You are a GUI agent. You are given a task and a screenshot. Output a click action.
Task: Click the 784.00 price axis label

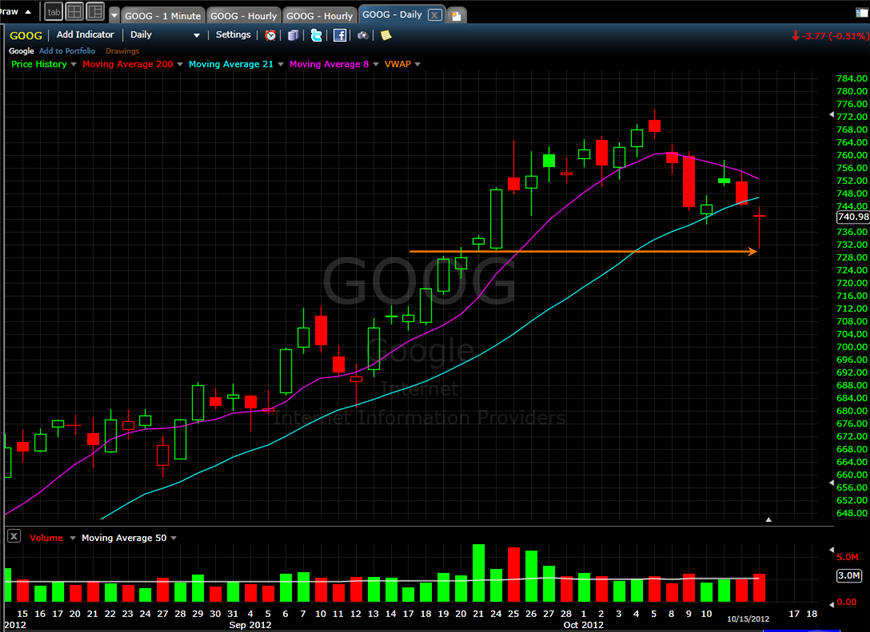[852, 78]
